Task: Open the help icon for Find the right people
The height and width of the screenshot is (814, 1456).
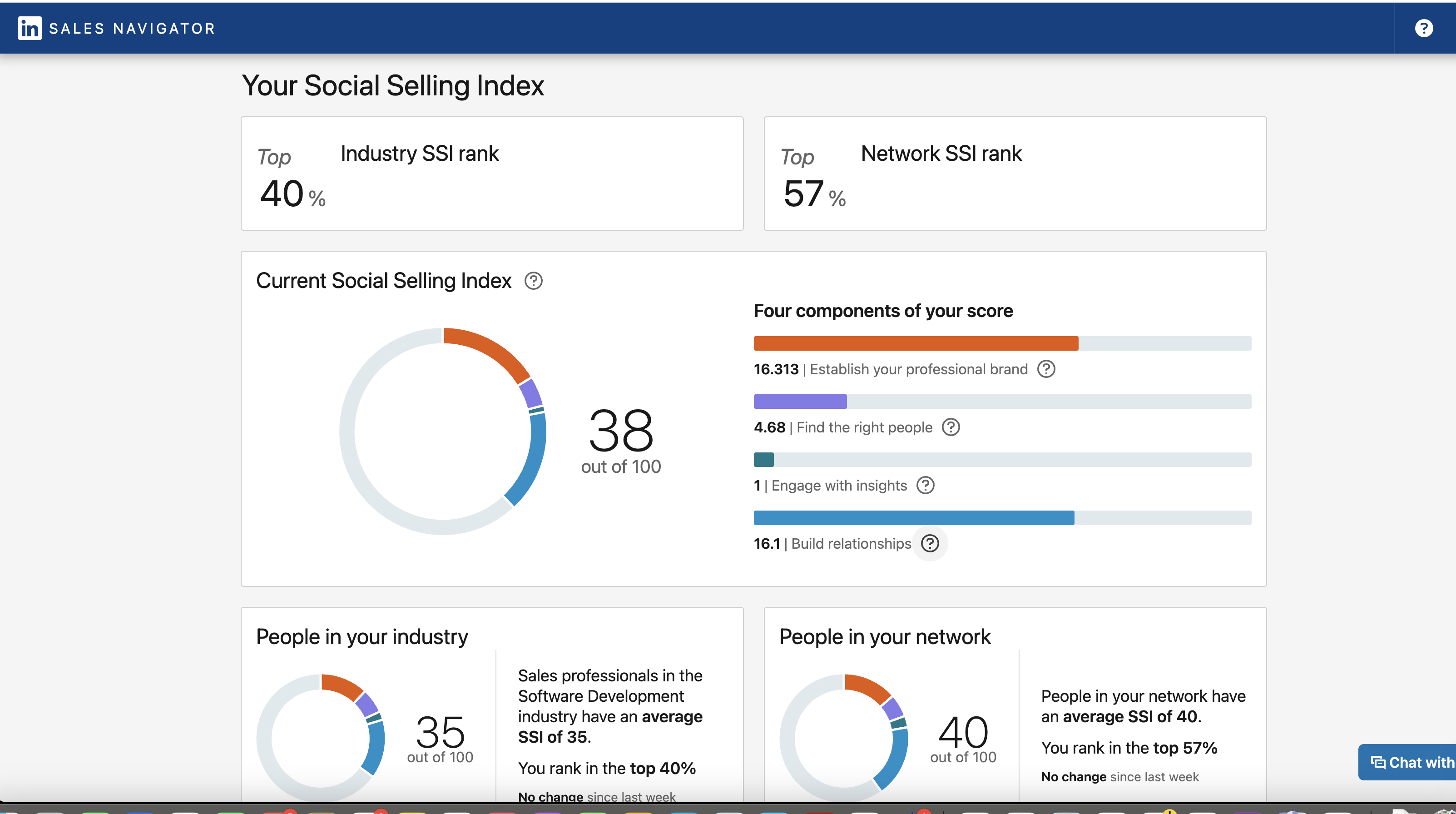Action: click(951, 427)
